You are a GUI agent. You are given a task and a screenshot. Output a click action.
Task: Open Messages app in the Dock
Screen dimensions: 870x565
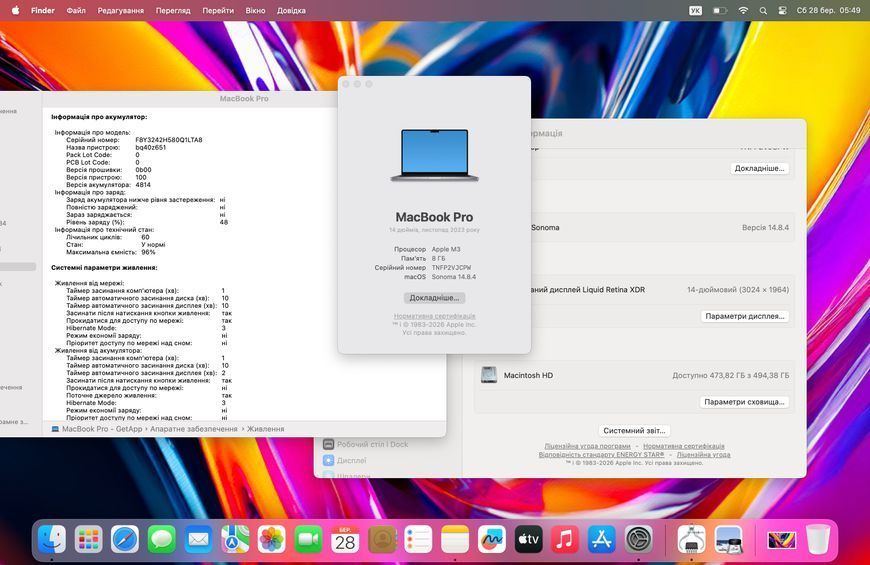tap(161, 539)
